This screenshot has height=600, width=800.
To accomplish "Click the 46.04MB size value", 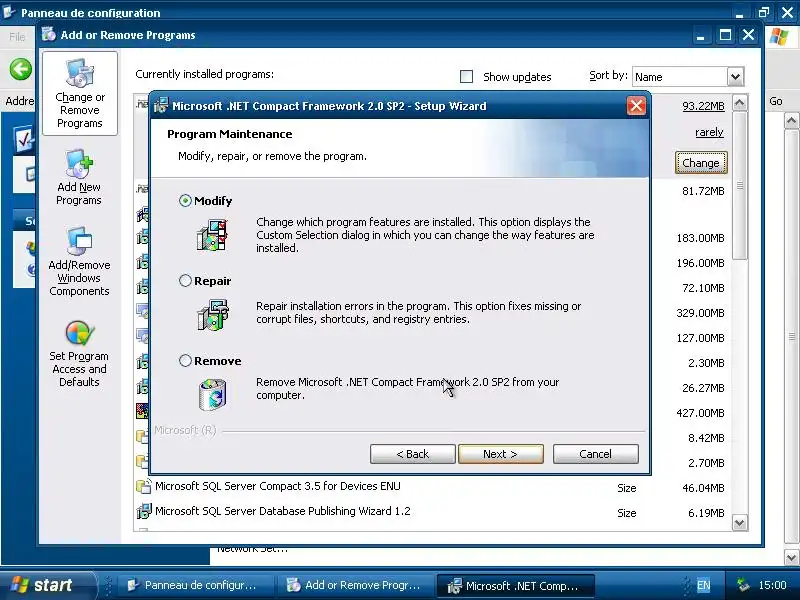I will [703, 488].
